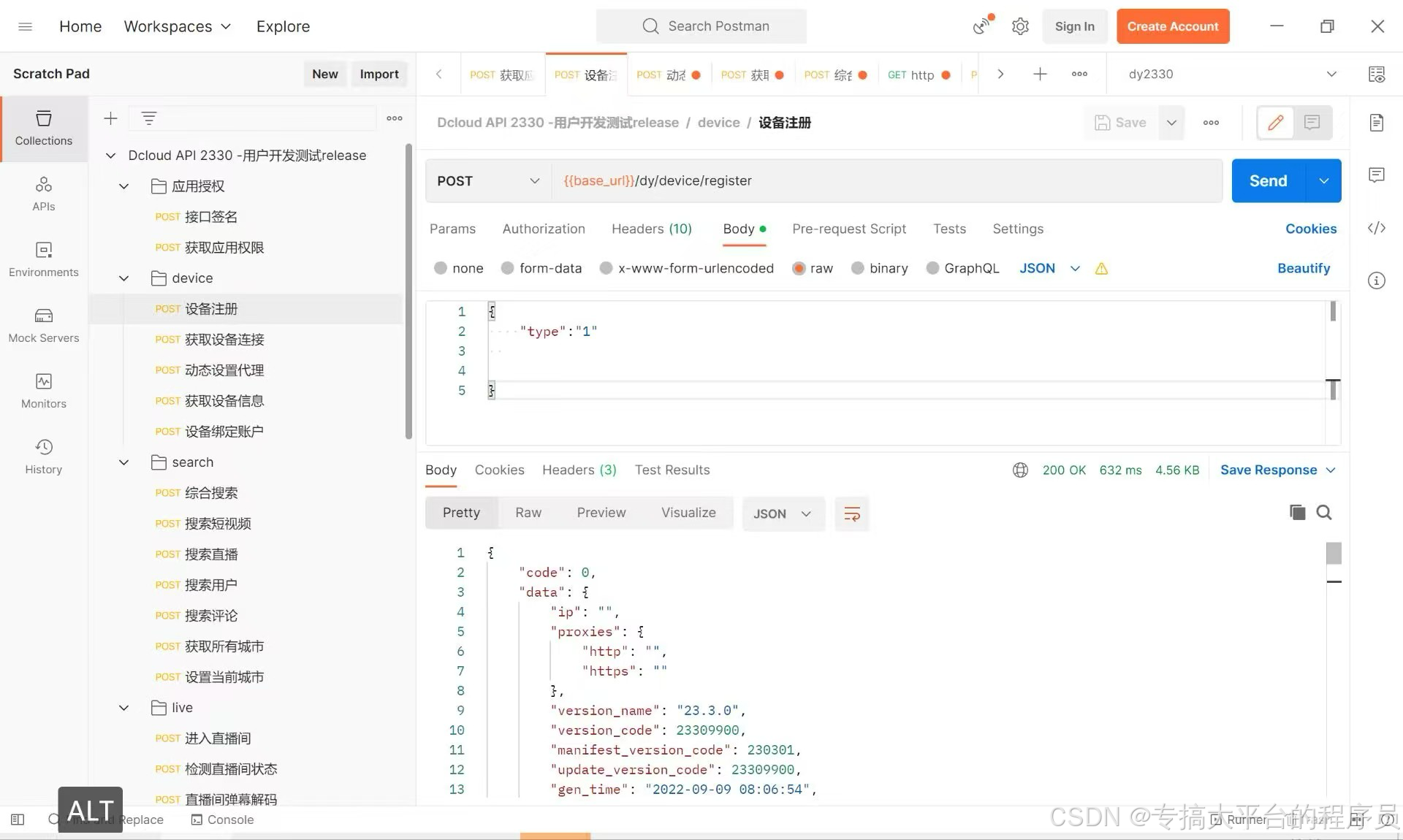
Task: Click the collections tree scrollbar
Action: (408, 292)
